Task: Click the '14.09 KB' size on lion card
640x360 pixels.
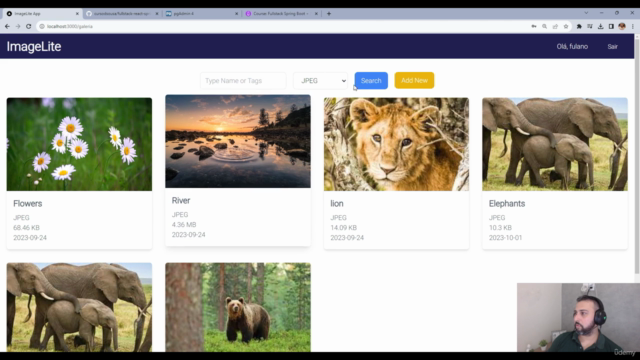Action: point(343,228)
